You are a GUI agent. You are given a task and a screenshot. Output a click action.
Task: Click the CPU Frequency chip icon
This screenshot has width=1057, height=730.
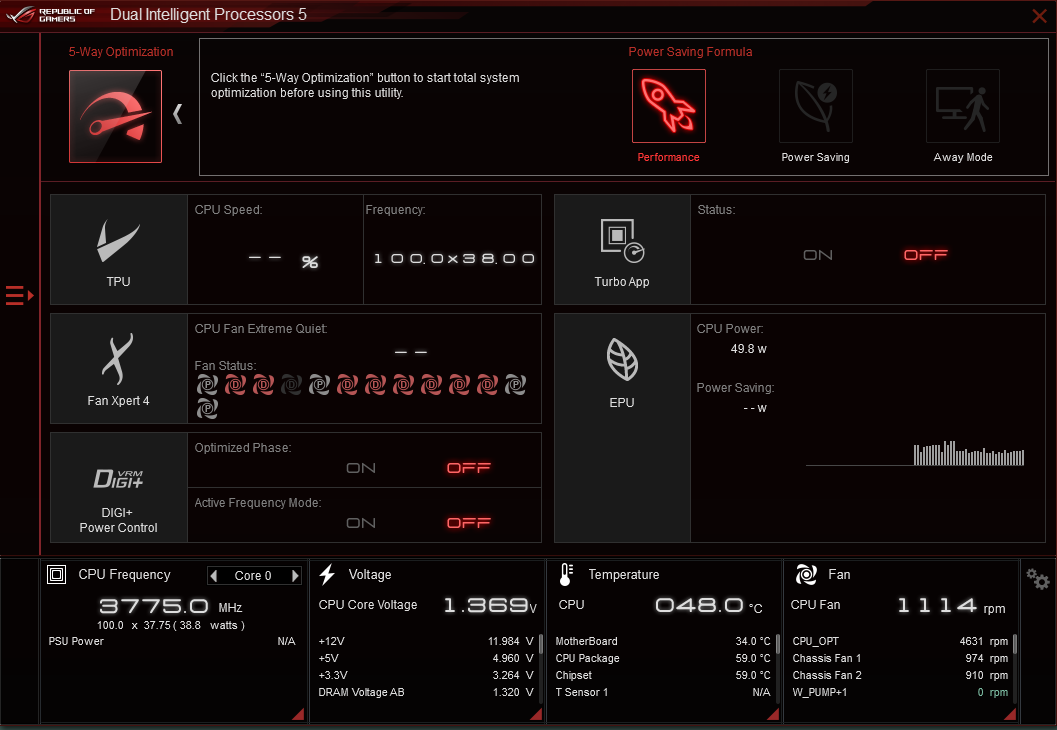click(57, 574)
